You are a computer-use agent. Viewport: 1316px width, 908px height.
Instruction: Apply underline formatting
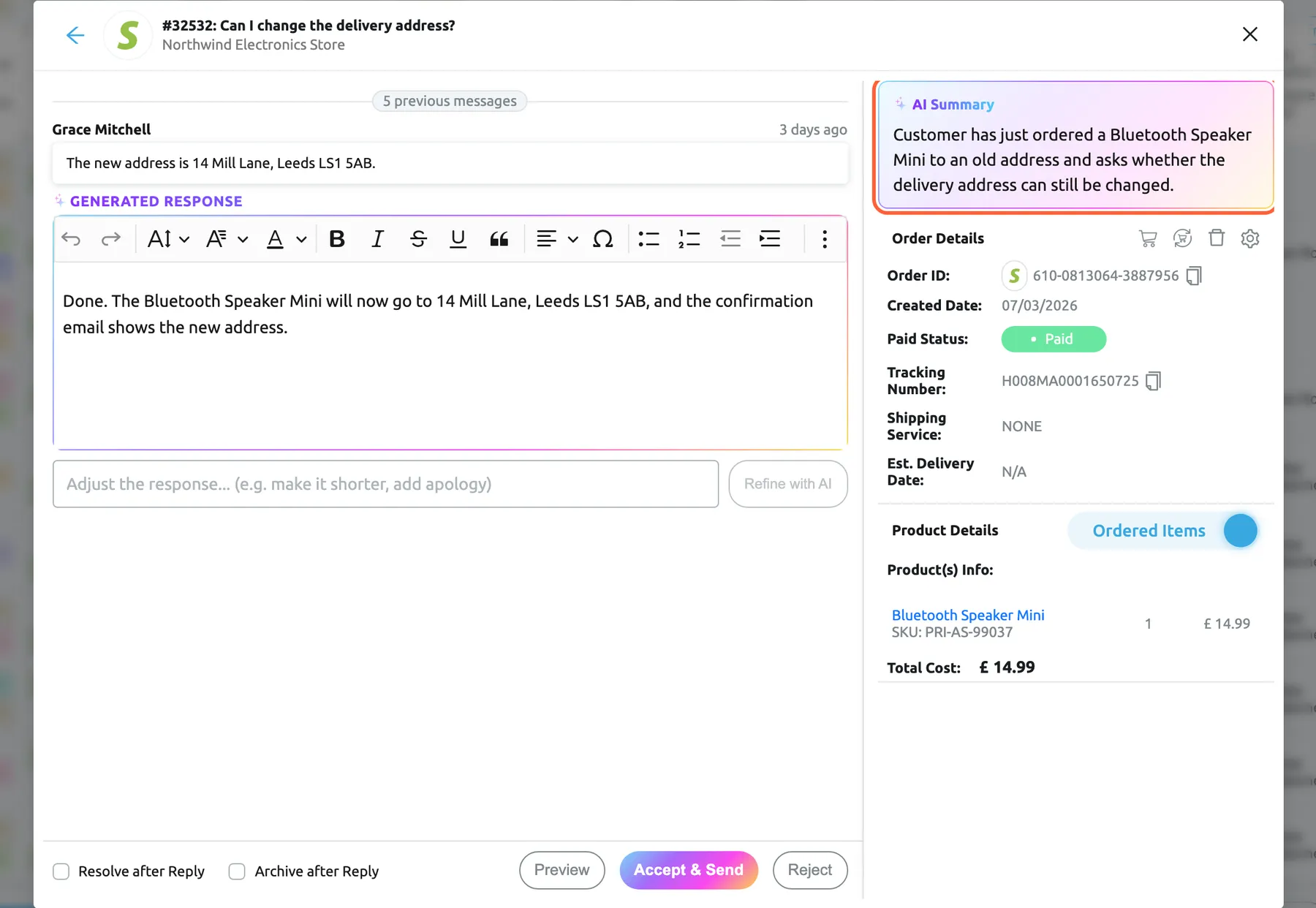point(458,239)
